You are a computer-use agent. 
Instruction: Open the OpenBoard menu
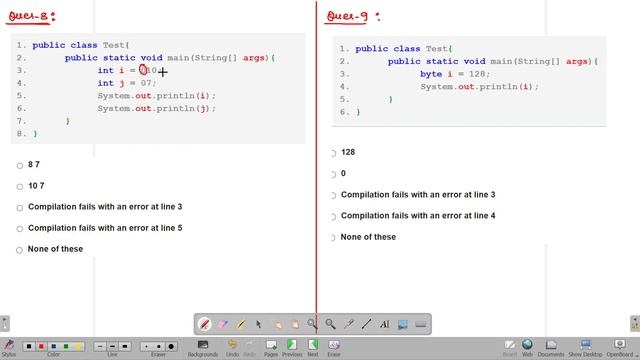click(x=620, y=348)
